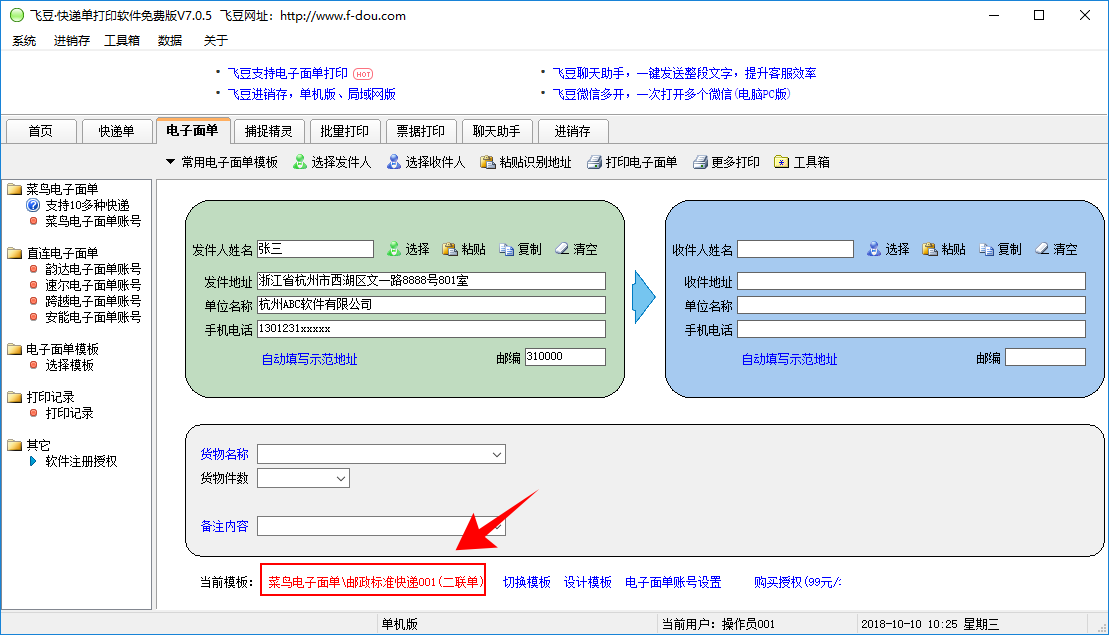Expand the 常用电子面单模板 dropdown

click(171, 162)
